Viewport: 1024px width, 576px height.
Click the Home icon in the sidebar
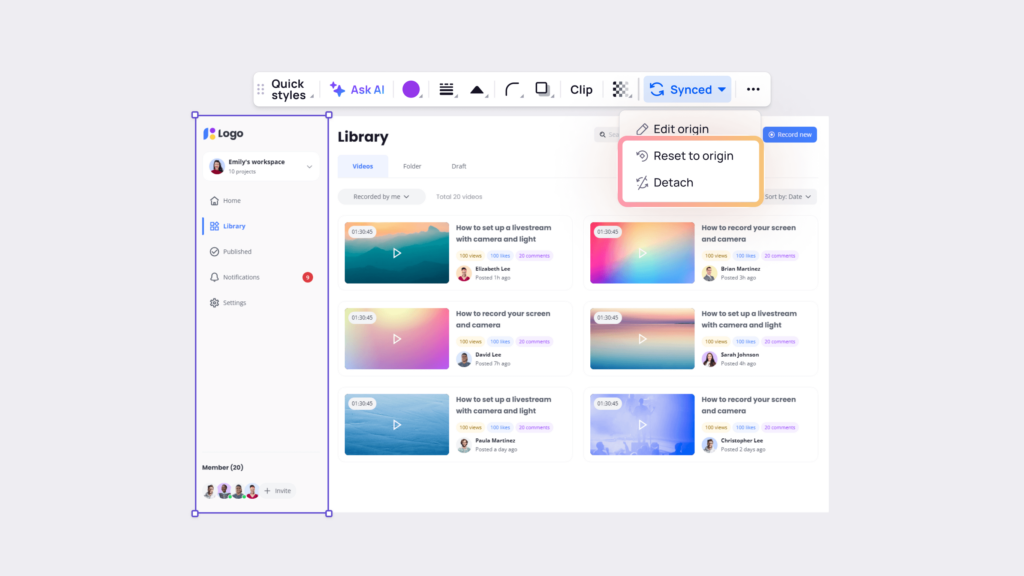click(x=213, y=200)
